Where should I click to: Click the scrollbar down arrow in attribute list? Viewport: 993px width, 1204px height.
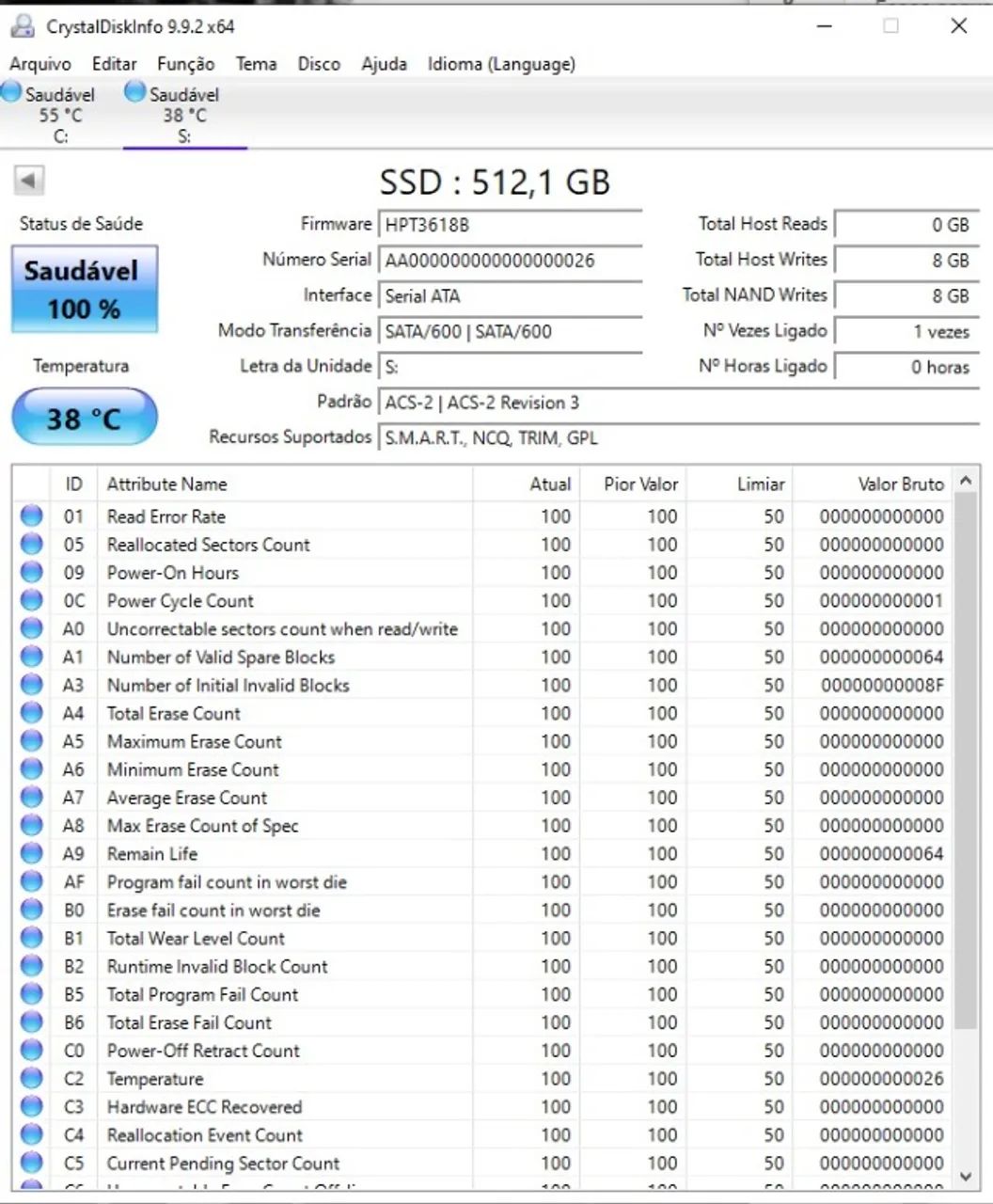coord(965,1176)
